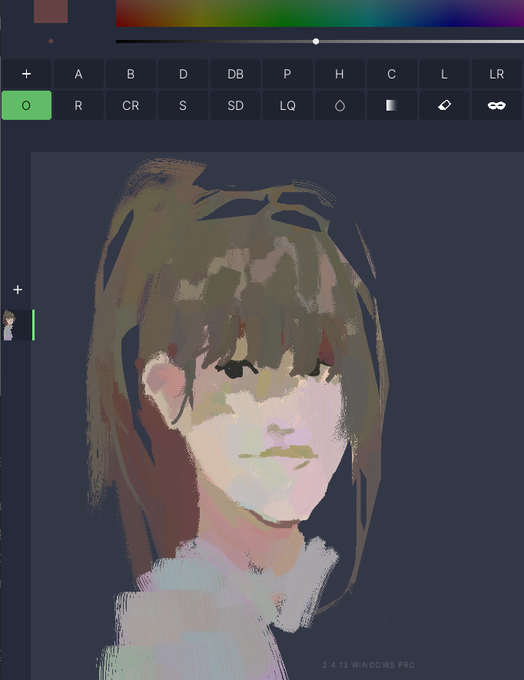Viewport: 524px width, 680px height.
Task: Choose brush preset S
Action: pos(183,105)
